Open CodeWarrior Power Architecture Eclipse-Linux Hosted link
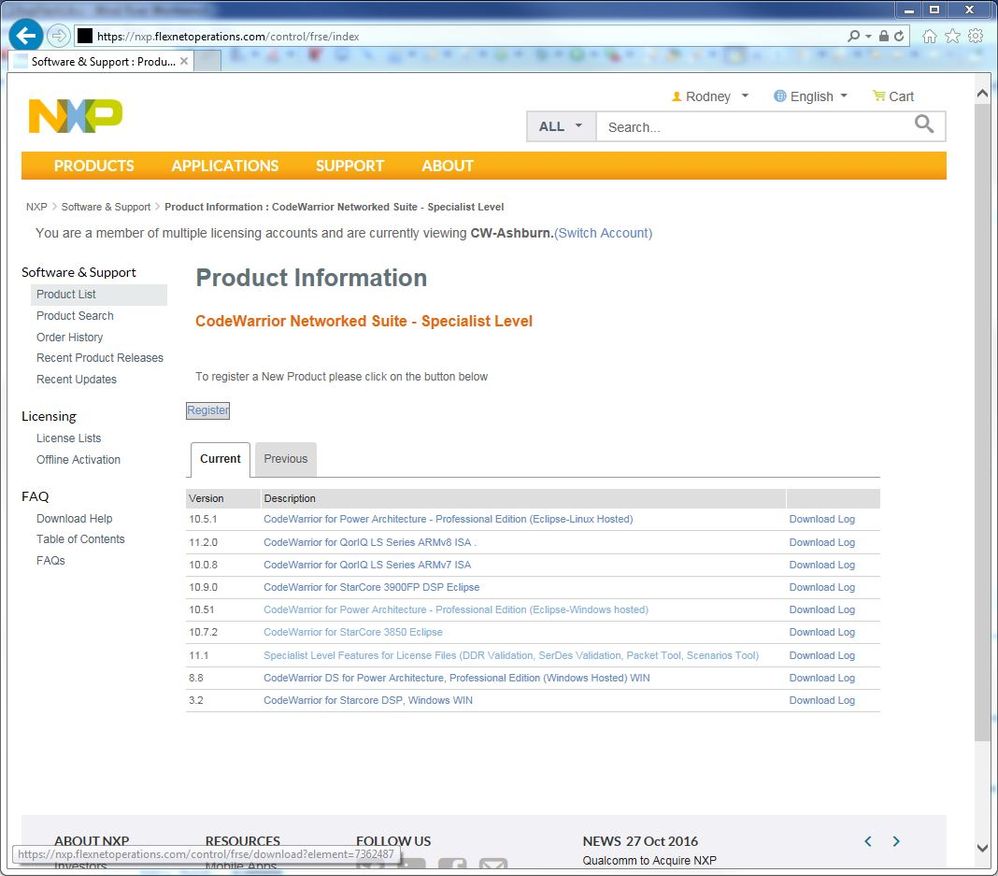 click(x=448, y=519)
